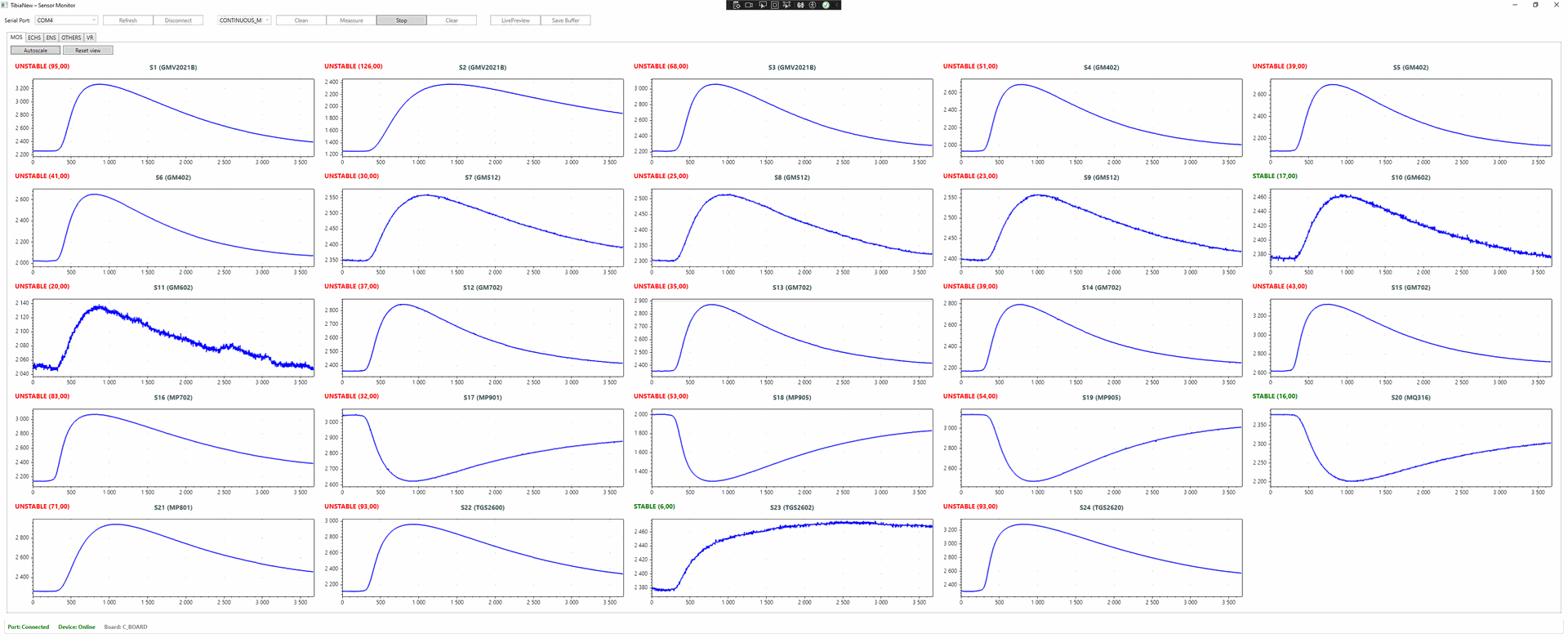Click the S17 (MP901) chart plot

[x=483, y=448]
